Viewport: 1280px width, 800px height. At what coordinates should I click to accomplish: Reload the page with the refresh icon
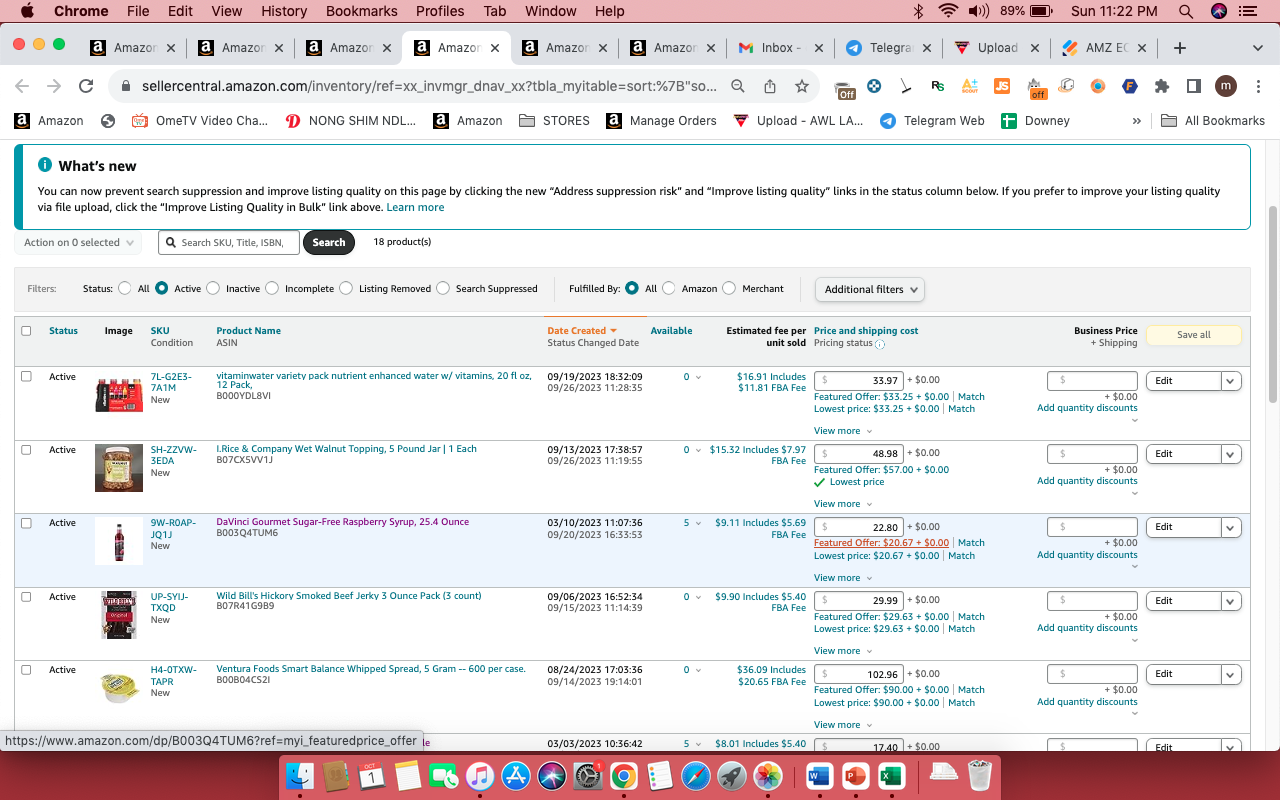[x=86, y=86]
